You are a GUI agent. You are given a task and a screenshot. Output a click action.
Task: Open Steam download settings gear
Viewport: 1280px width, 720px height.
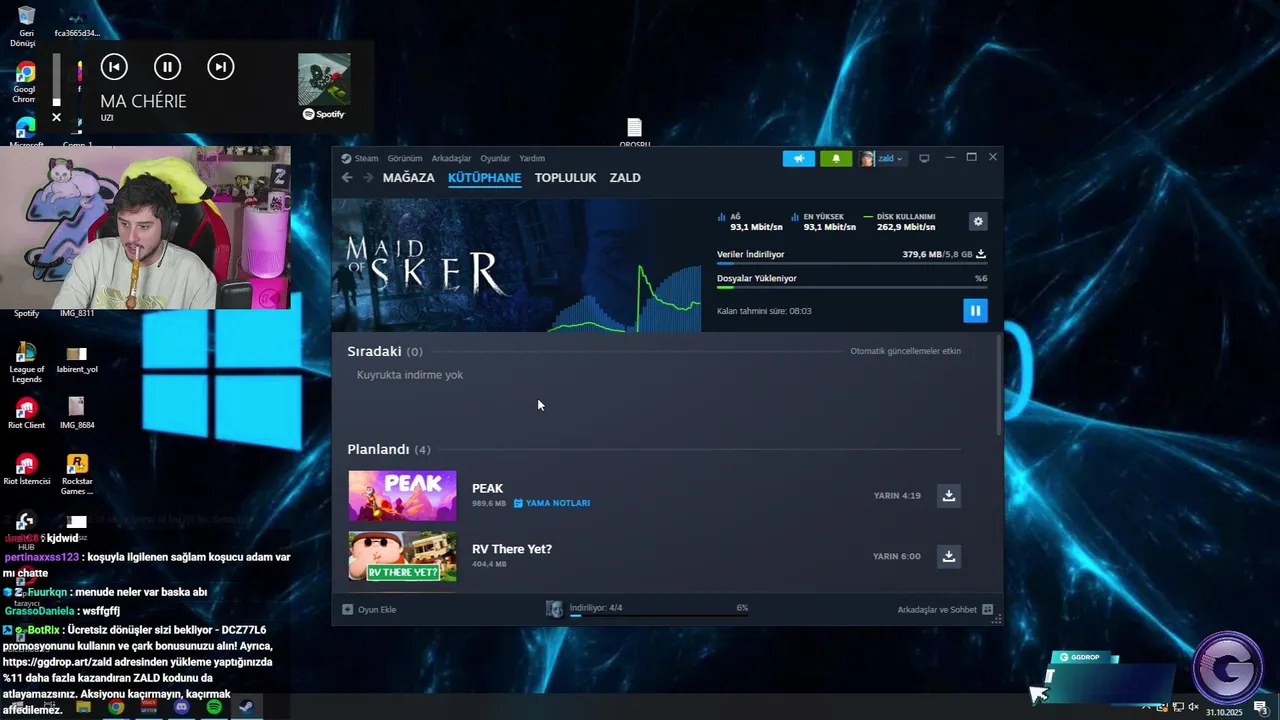pyautogui.click(x=978, y=222)
